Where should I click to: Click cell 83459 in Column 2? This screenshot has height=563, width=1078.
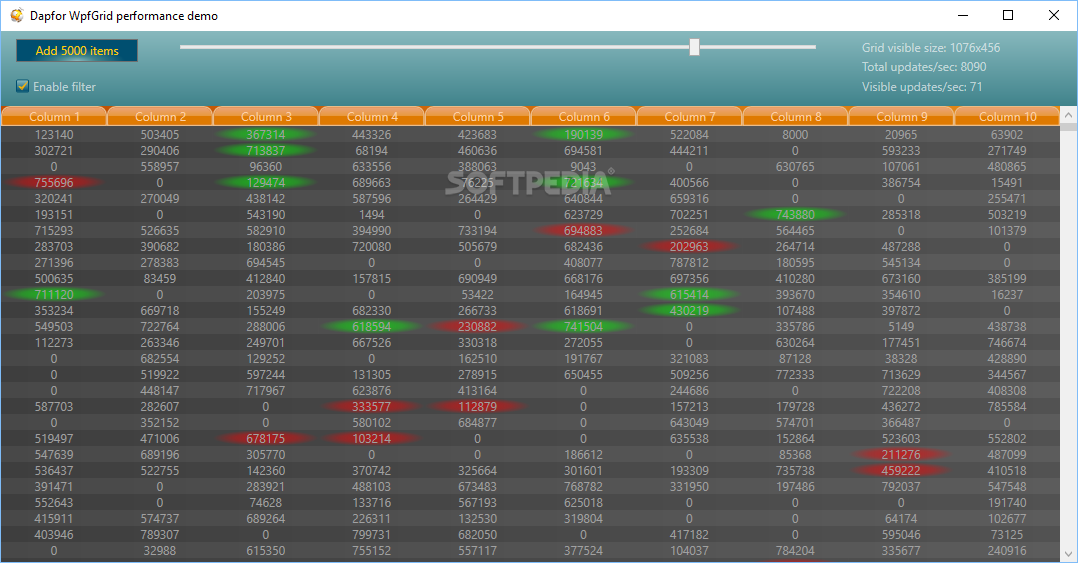160,279
